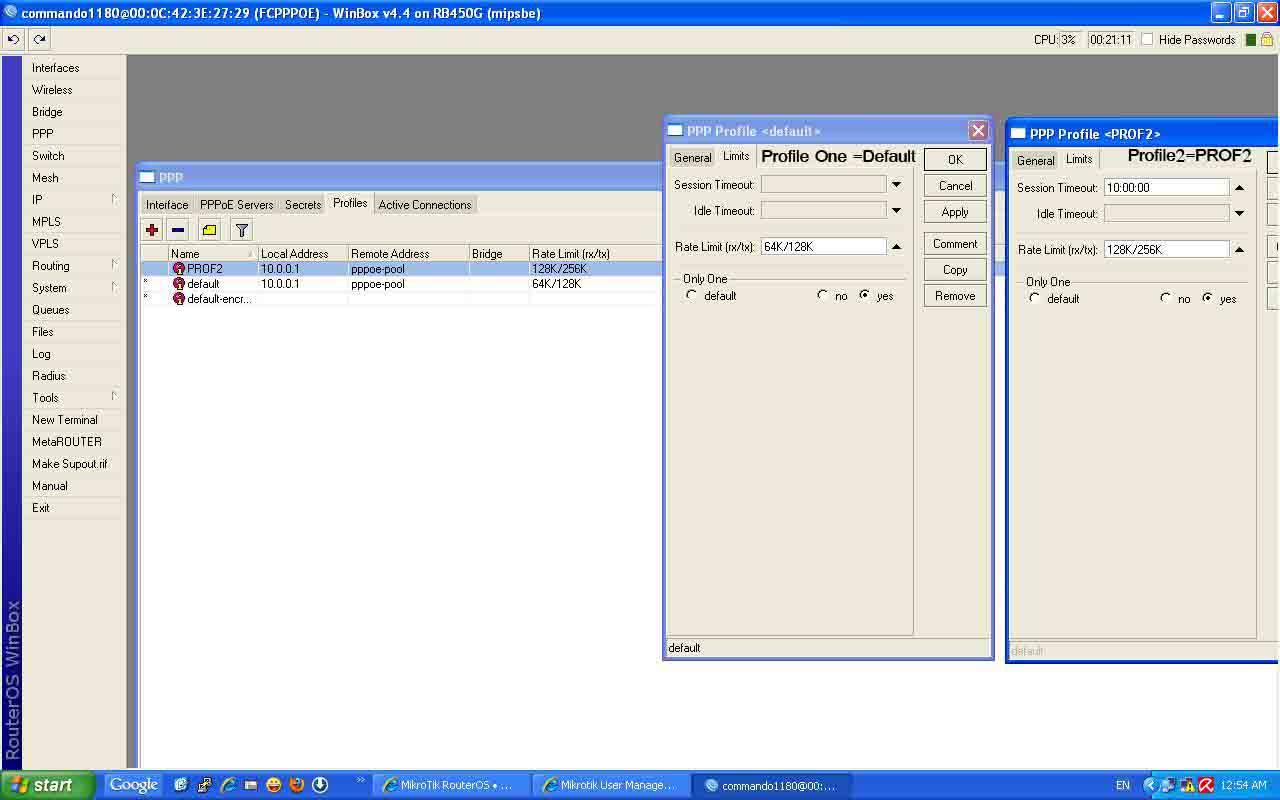Open the filter funnel in PPP window
Screen dimensions: 1280x800
click(242, 230)
